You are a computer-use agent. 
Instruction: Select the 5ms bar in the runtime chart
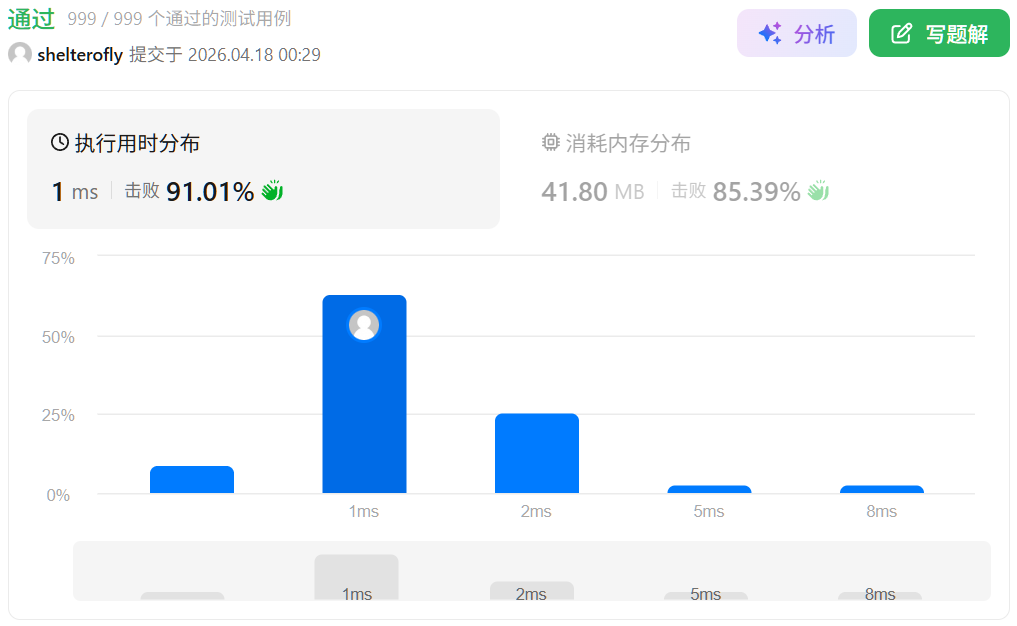709,489
